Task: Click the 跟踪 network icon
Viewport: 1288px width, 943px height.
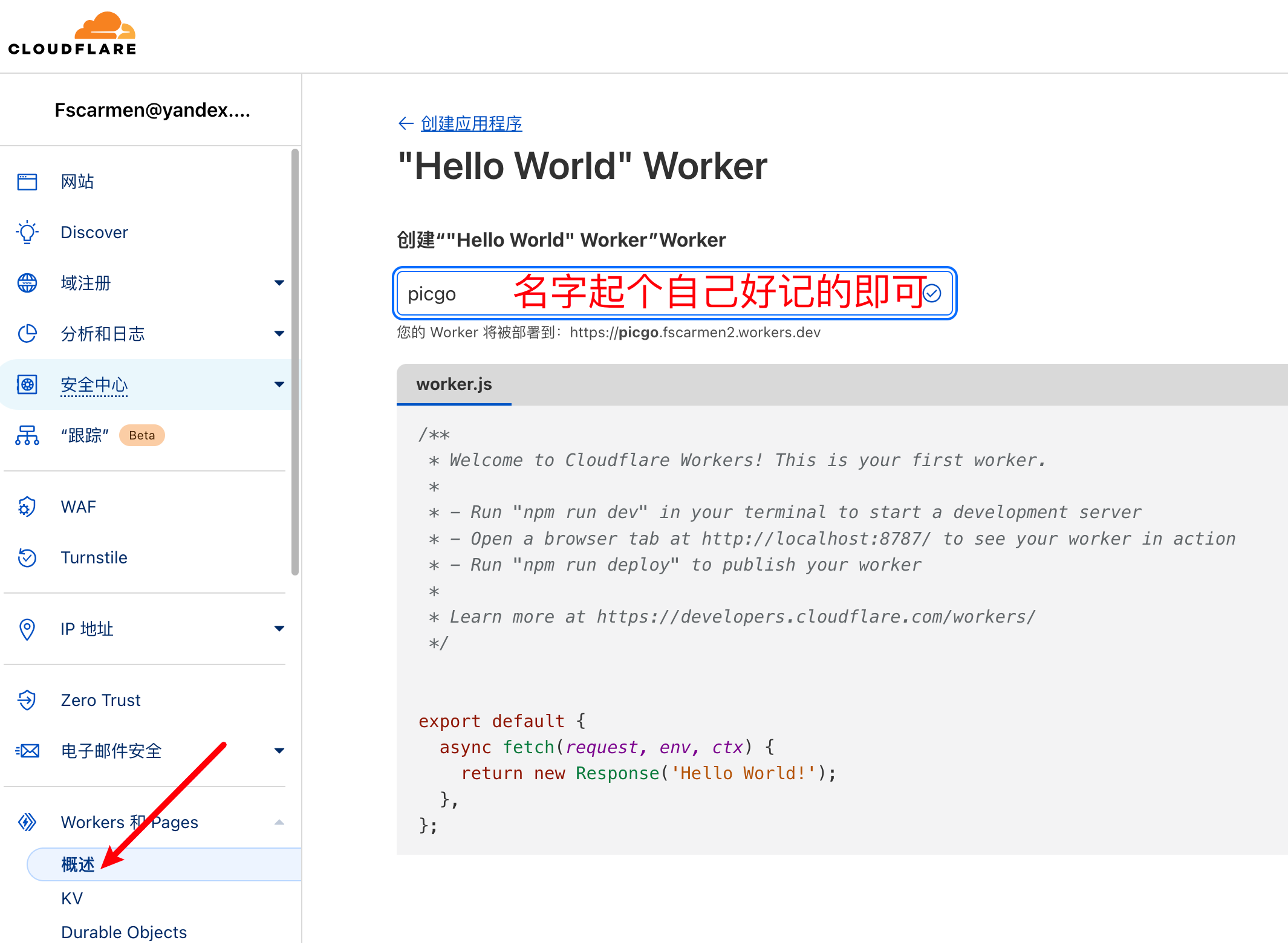Action: click(x=27, y=435)
